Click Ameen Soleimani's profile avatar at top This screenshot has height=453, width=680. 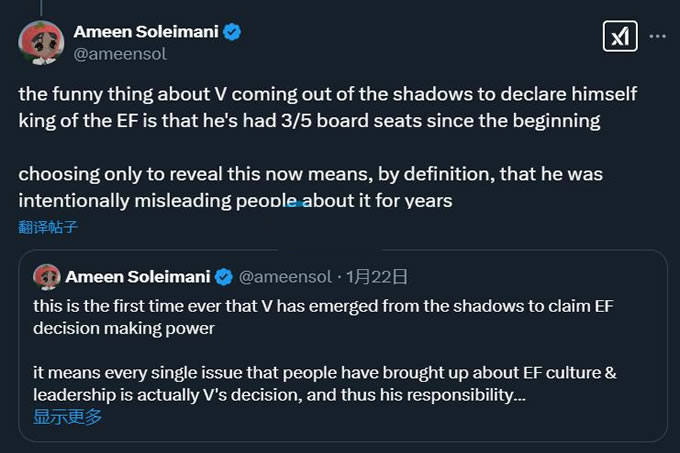[40, 42]
